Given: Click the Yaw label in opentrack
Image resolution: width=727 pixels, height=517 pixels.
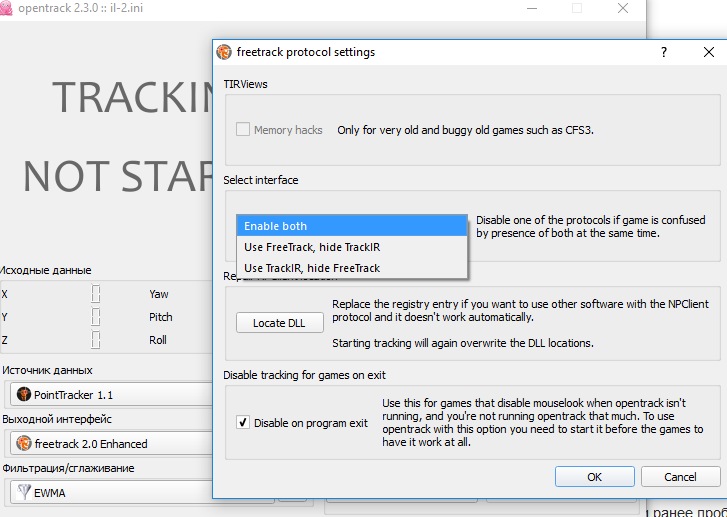Looking at the screenshot, I should (159, 294).
